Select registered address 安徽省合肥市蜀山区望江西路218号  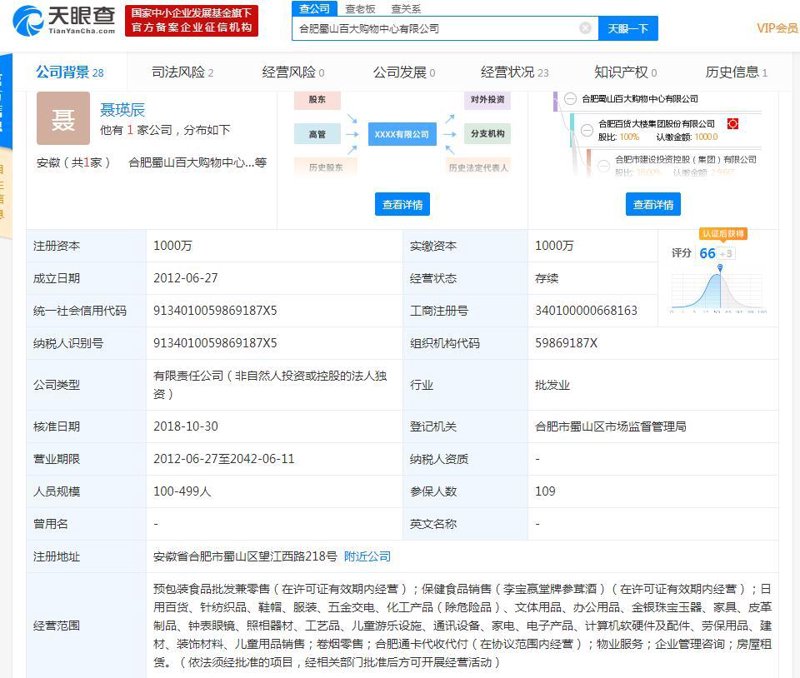[x=245, y=557]
